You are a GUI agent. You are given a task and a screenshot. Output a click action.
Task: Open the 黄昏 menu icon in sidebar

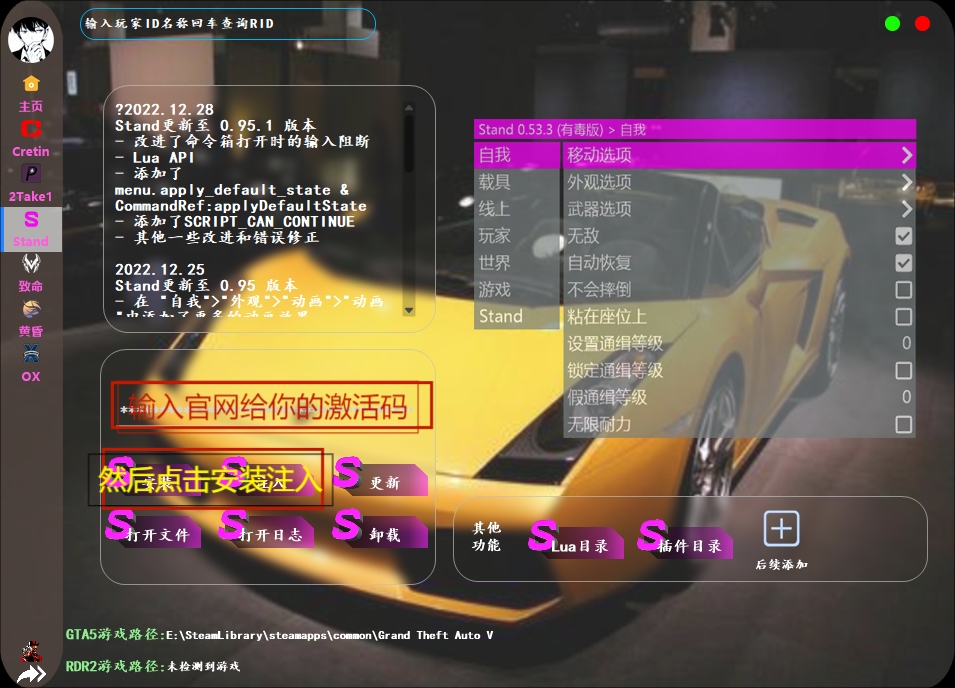(31, 309)
